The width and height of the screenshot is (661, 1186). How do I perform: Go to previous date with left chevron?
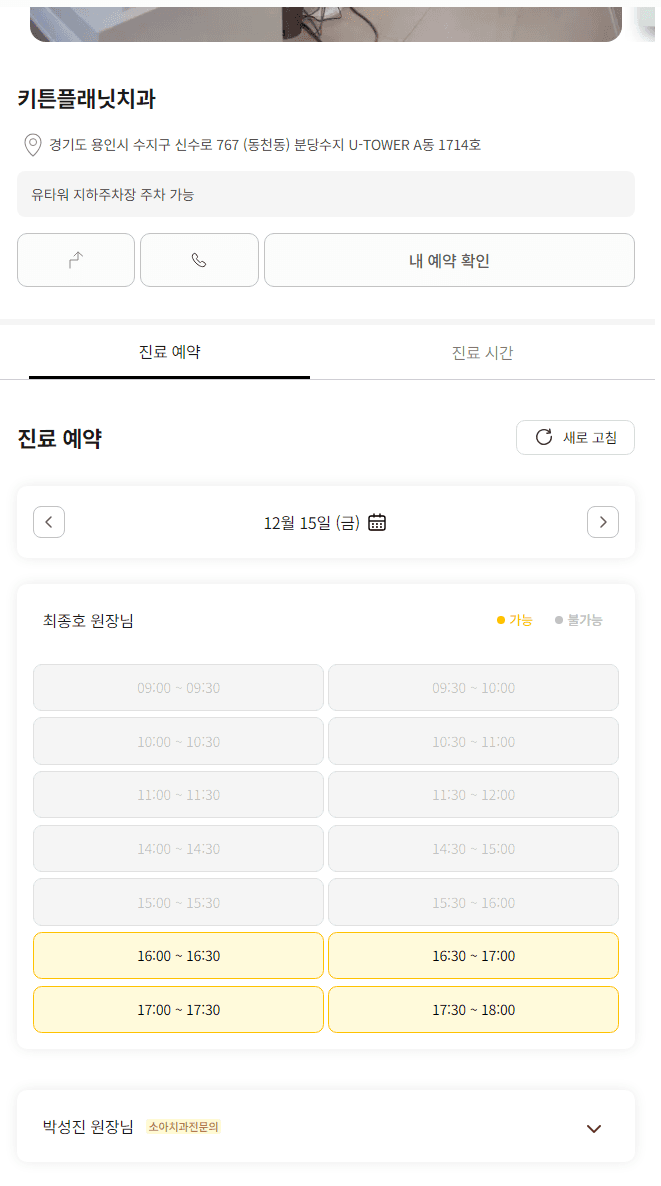[49, 522]
